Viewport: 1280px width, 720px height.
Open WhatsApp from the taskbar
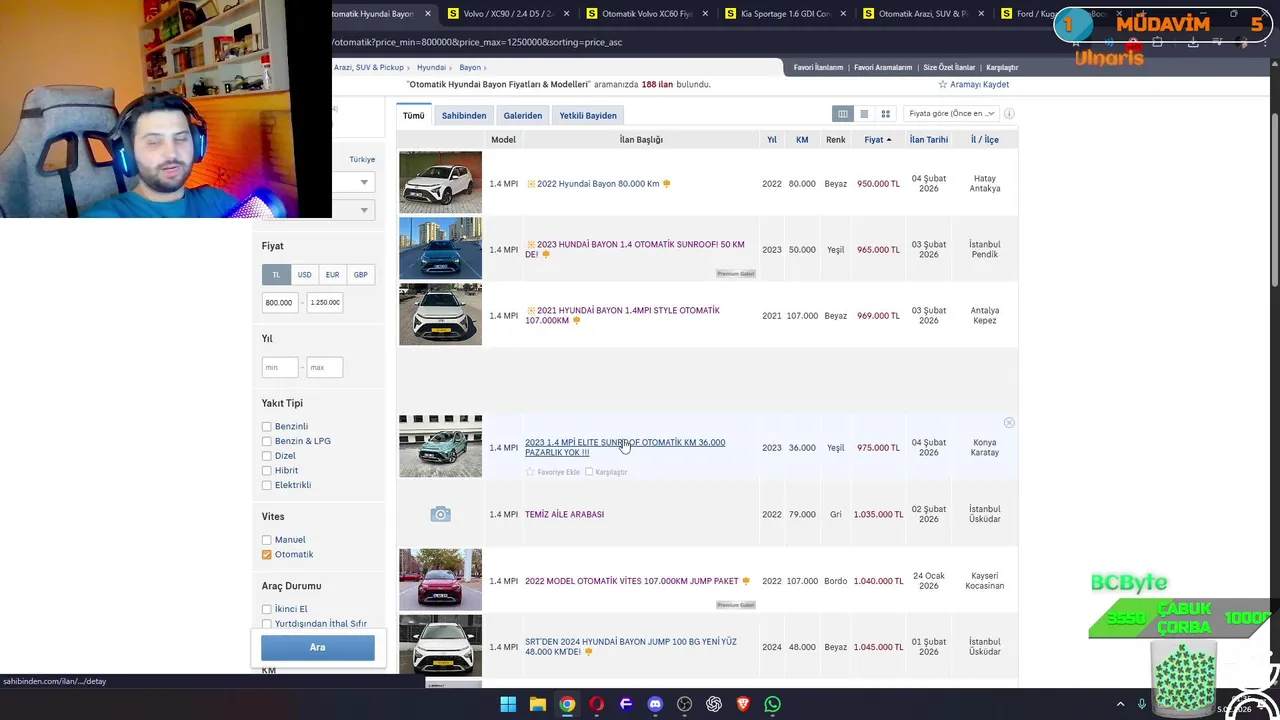(x=772, y=704)
